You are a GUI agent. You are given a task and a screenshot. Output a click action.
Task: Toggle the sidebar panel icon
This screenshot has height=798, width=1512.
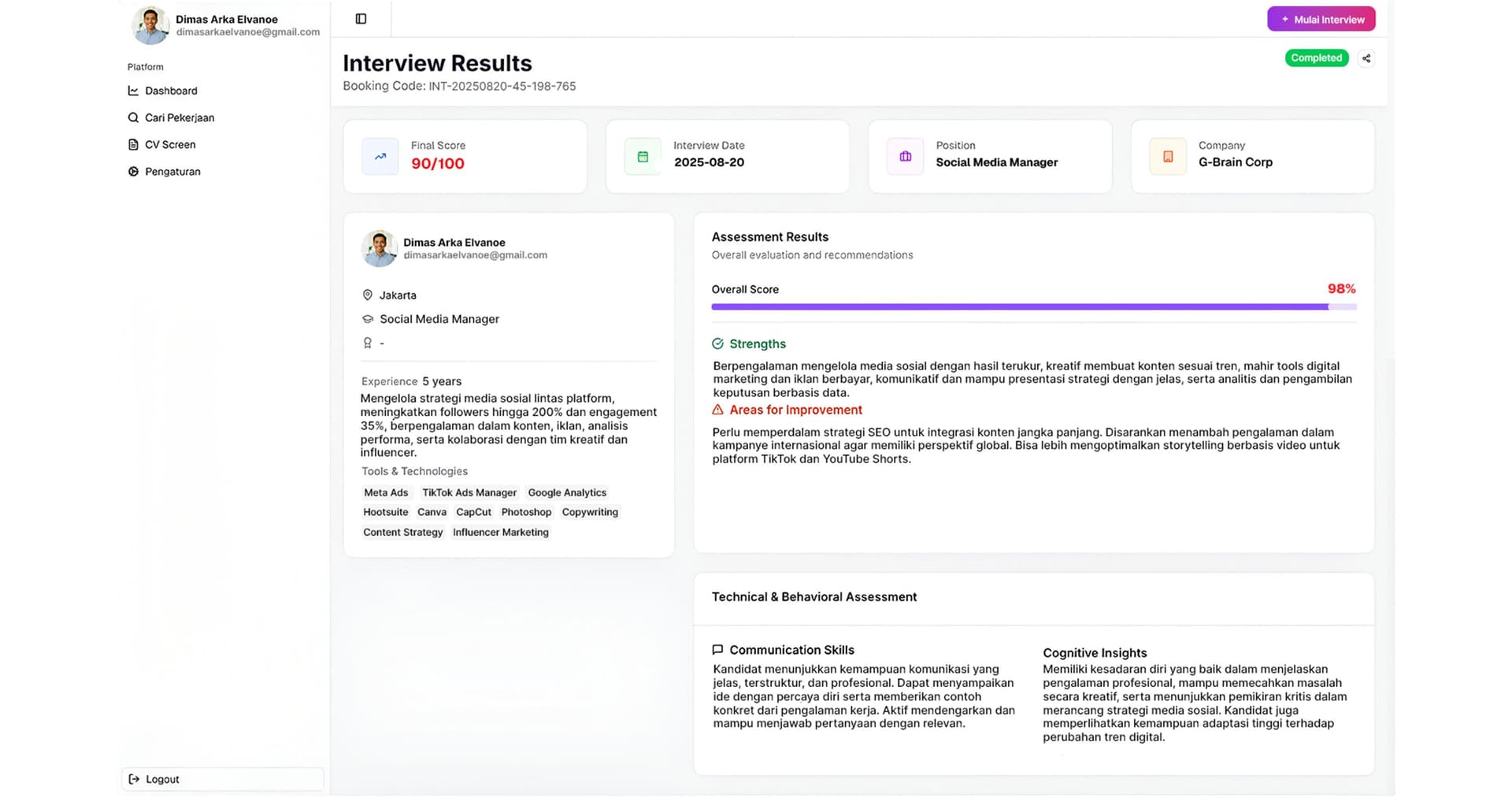coord(361,19)
